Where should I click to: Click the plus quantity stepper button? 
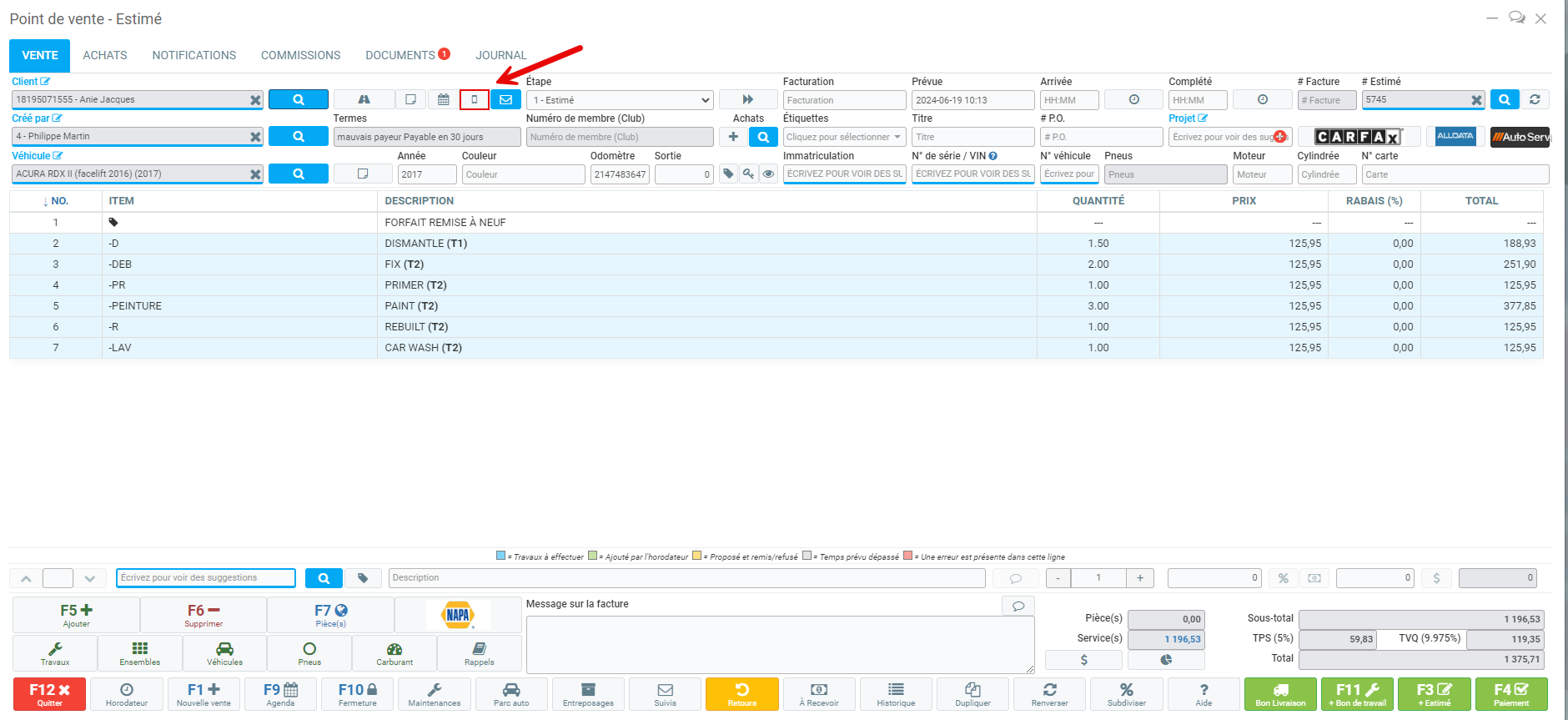[x=1139, y=578]
